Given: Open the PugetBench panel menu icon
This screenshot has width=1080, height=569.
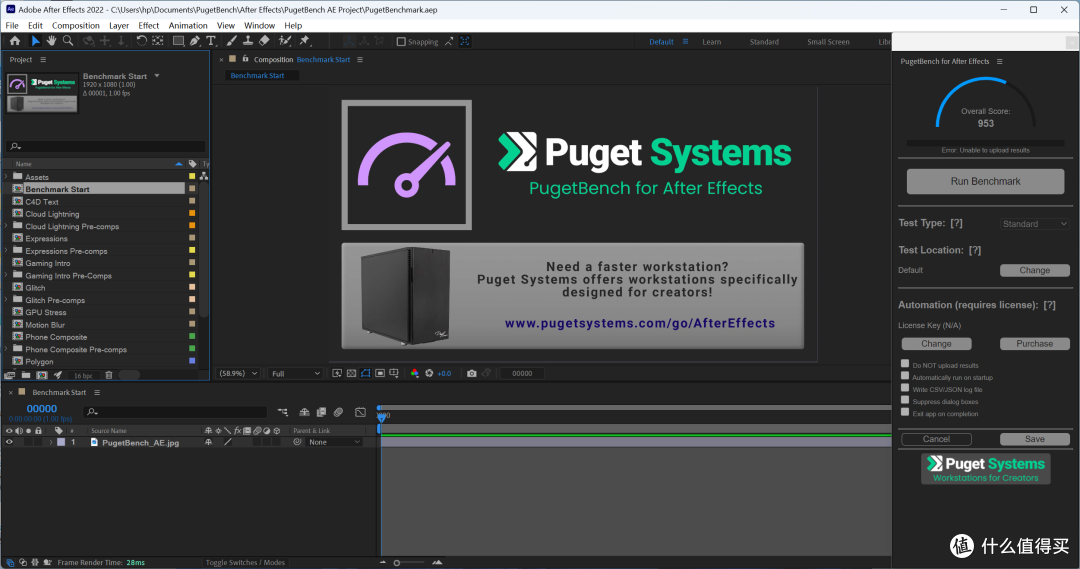Looking at the screenshot, I should [999, 61].
